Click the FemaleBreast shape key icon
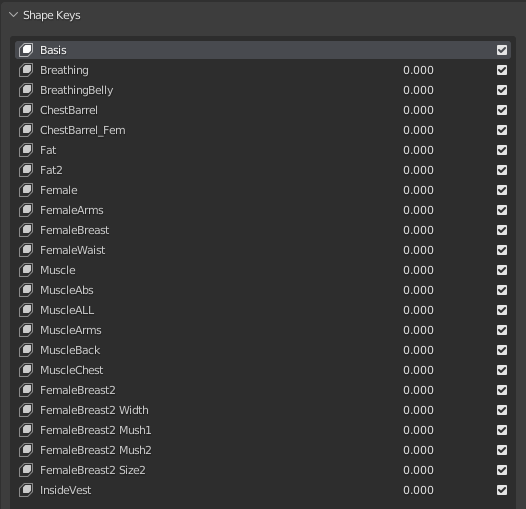Image resolution: width=526 pixels, height=509 pixels. click(x=26, y=230)
